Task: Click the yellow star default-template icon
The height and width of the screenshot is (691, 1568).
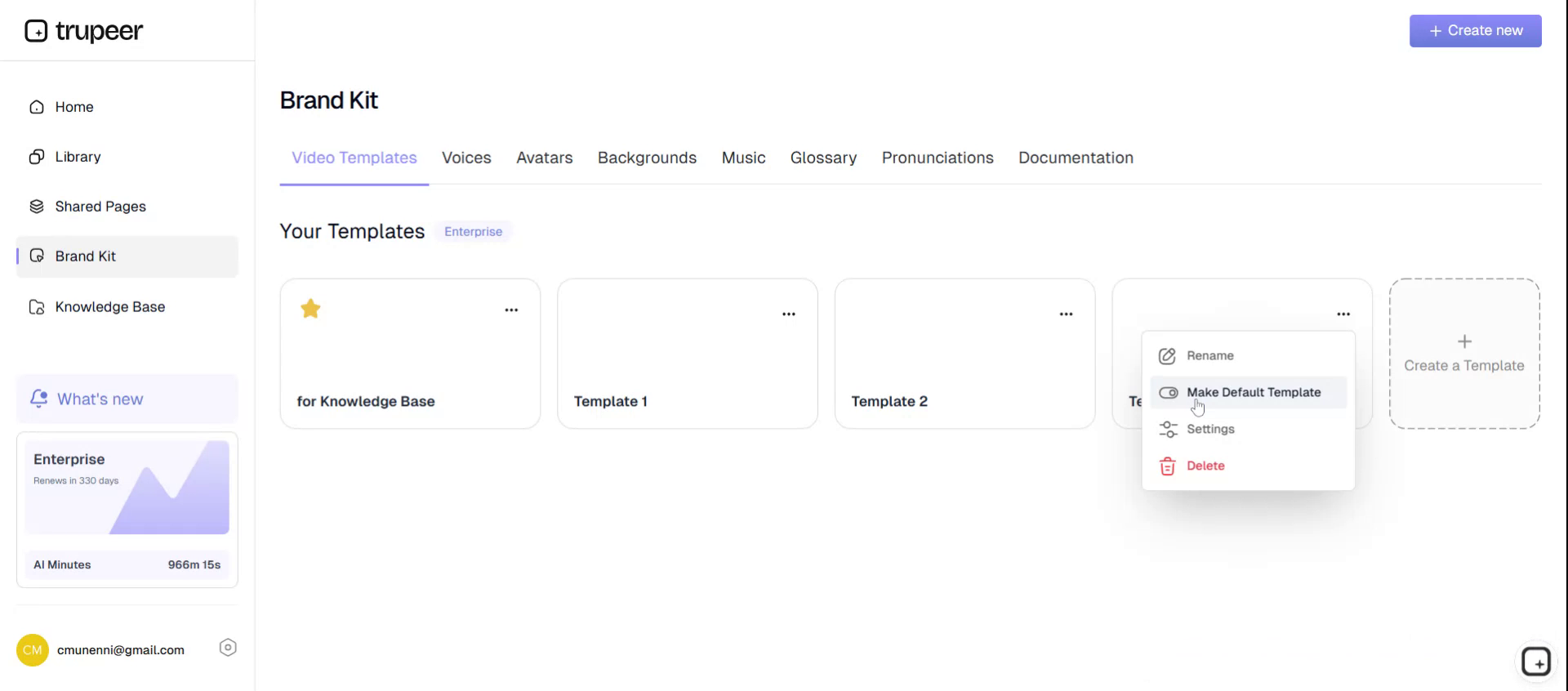Action: [x=310, y=309]
